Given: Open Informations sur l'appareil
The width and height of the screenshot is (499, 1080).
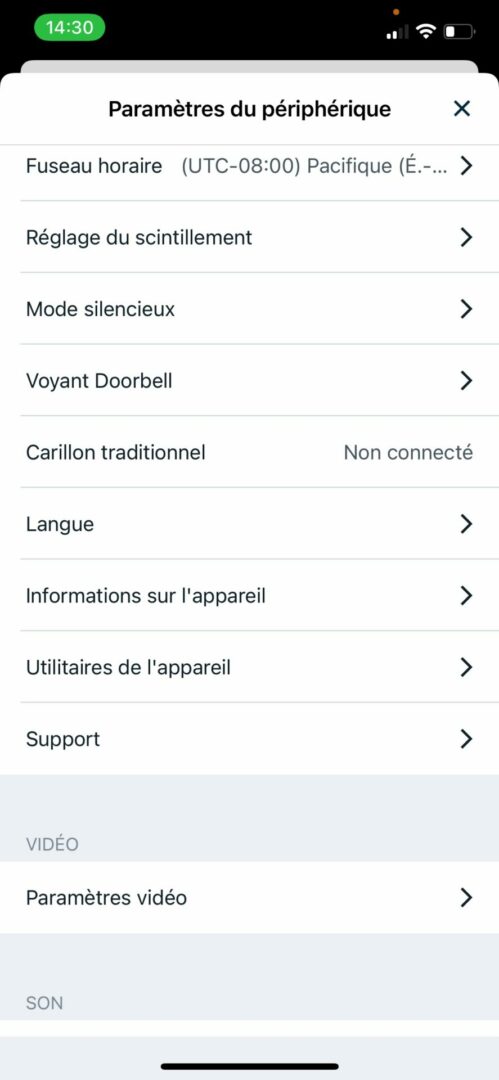Looking at the screenshot, I should click(250, 596).
